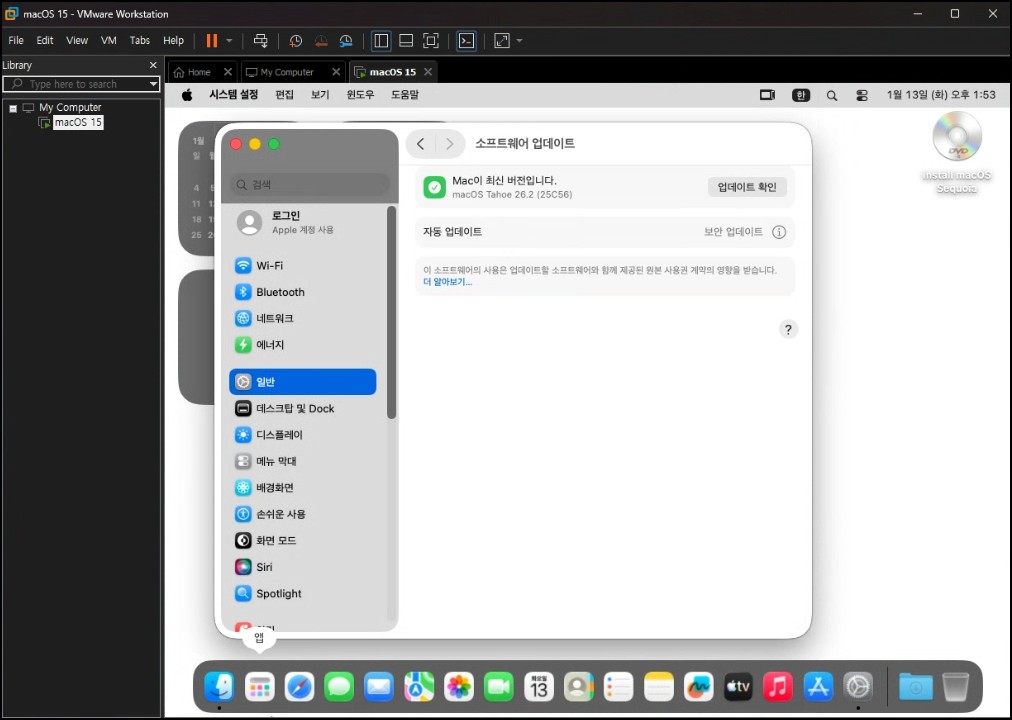Open Downloads folder in Dock
This screenshot has height=720, width=1012.
point(916,686)
